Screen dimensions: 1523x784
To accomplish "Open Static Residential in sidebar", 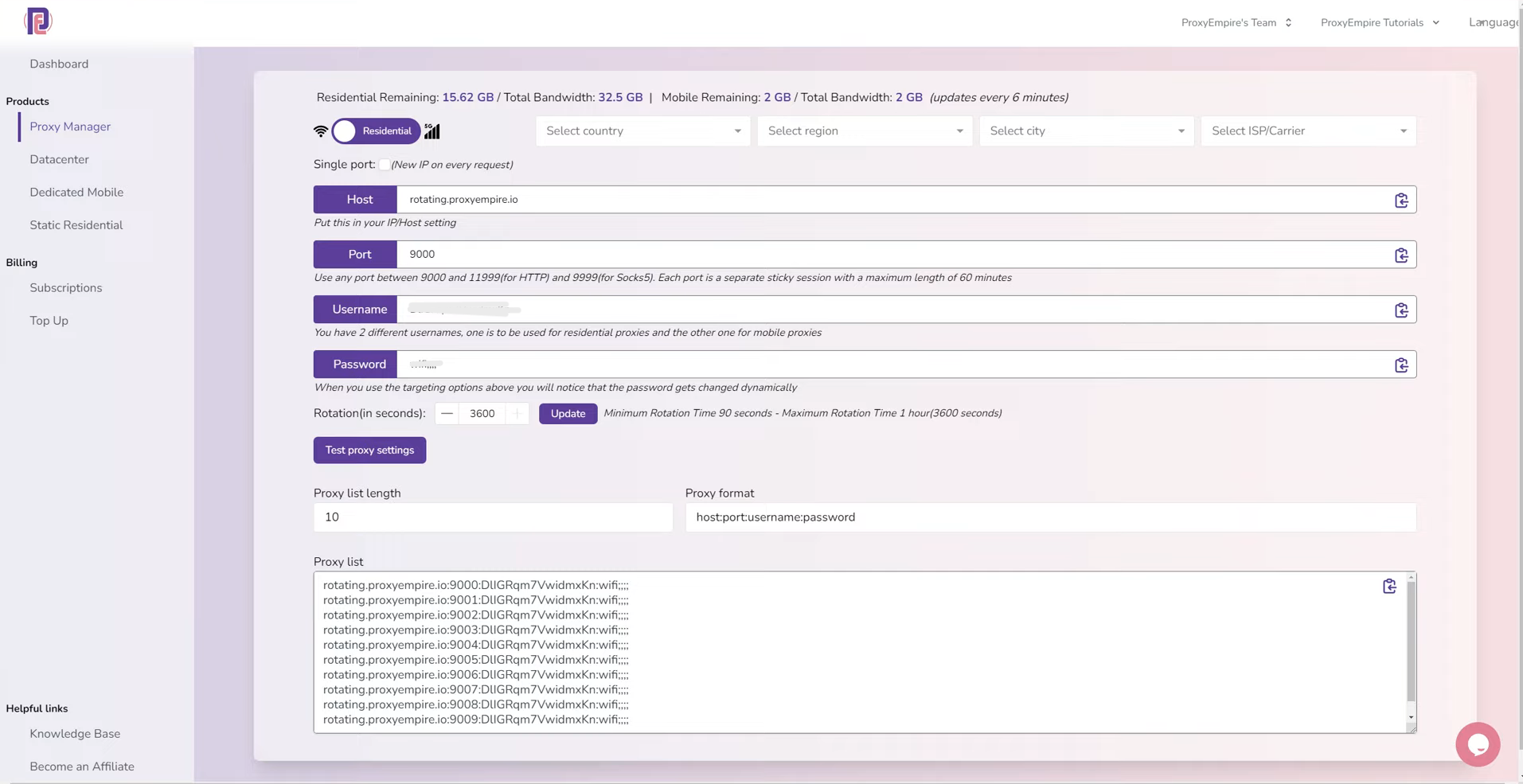I will 76,225.
